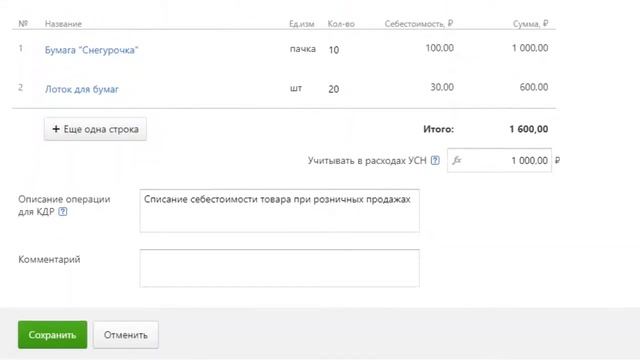This screenshot has height=360, width=640.
Task: Click the № column header
Action: [23, 23]
